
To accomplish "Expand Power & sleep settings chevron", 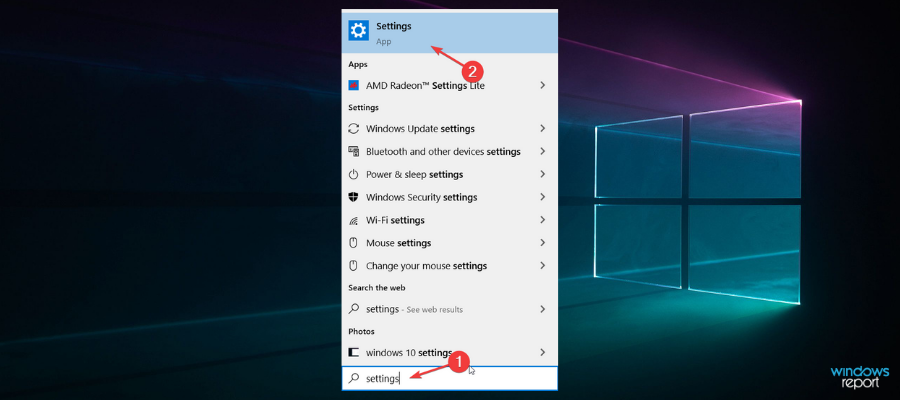I will click(542, 174).
